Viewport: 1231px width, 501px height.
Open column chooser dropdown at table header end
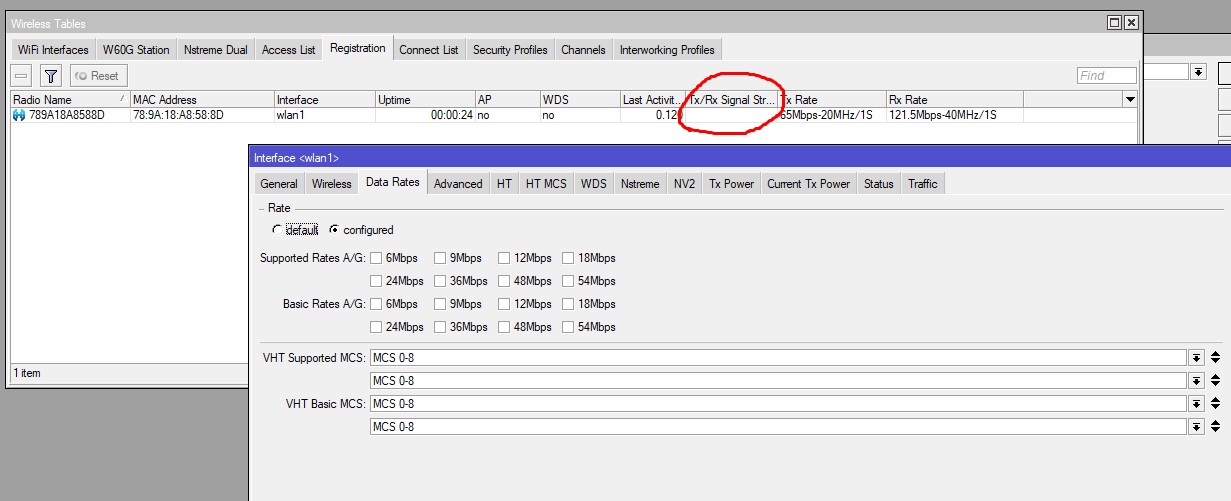point(1130,100)
